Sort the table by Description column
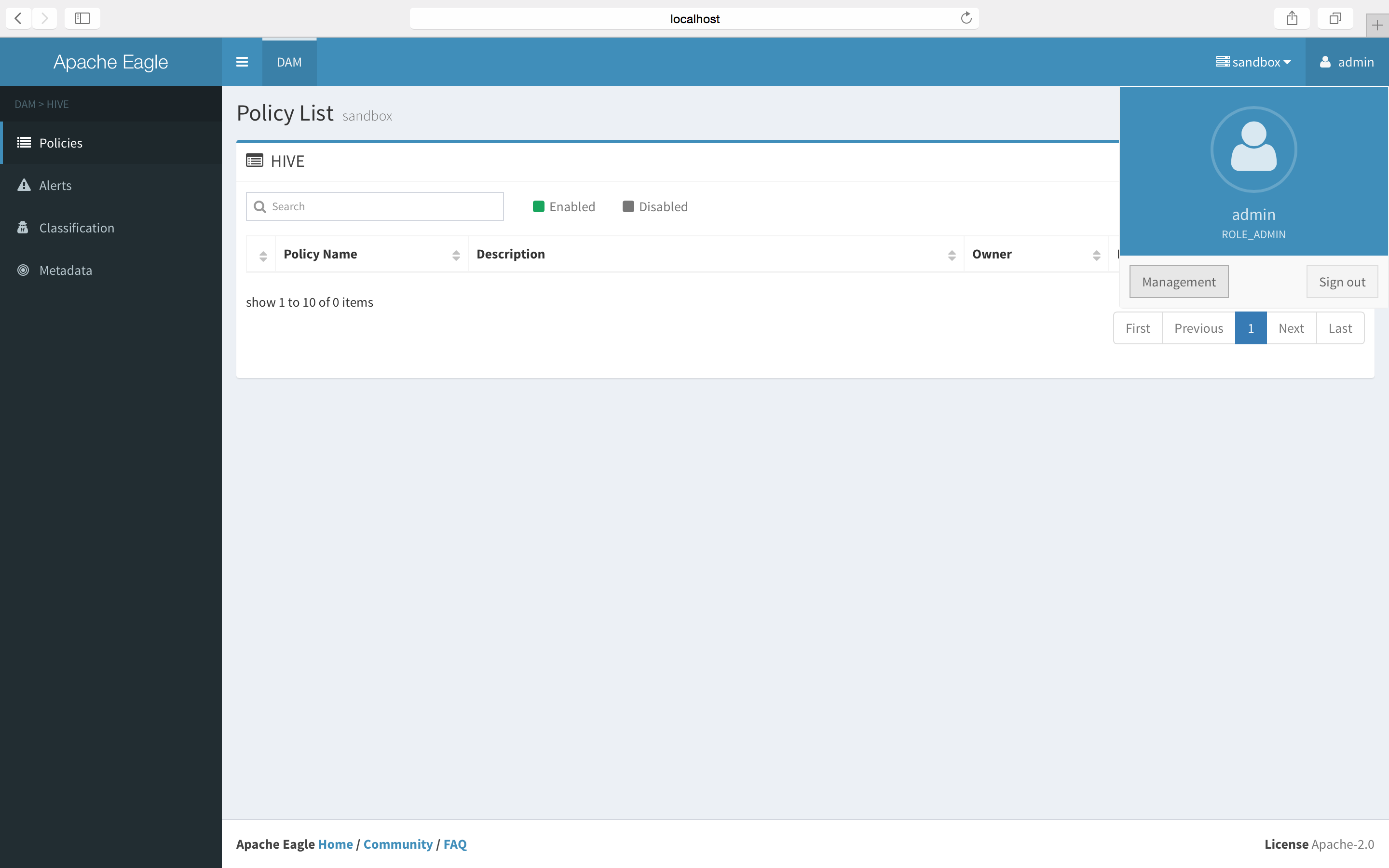 [x=715, y=254]
